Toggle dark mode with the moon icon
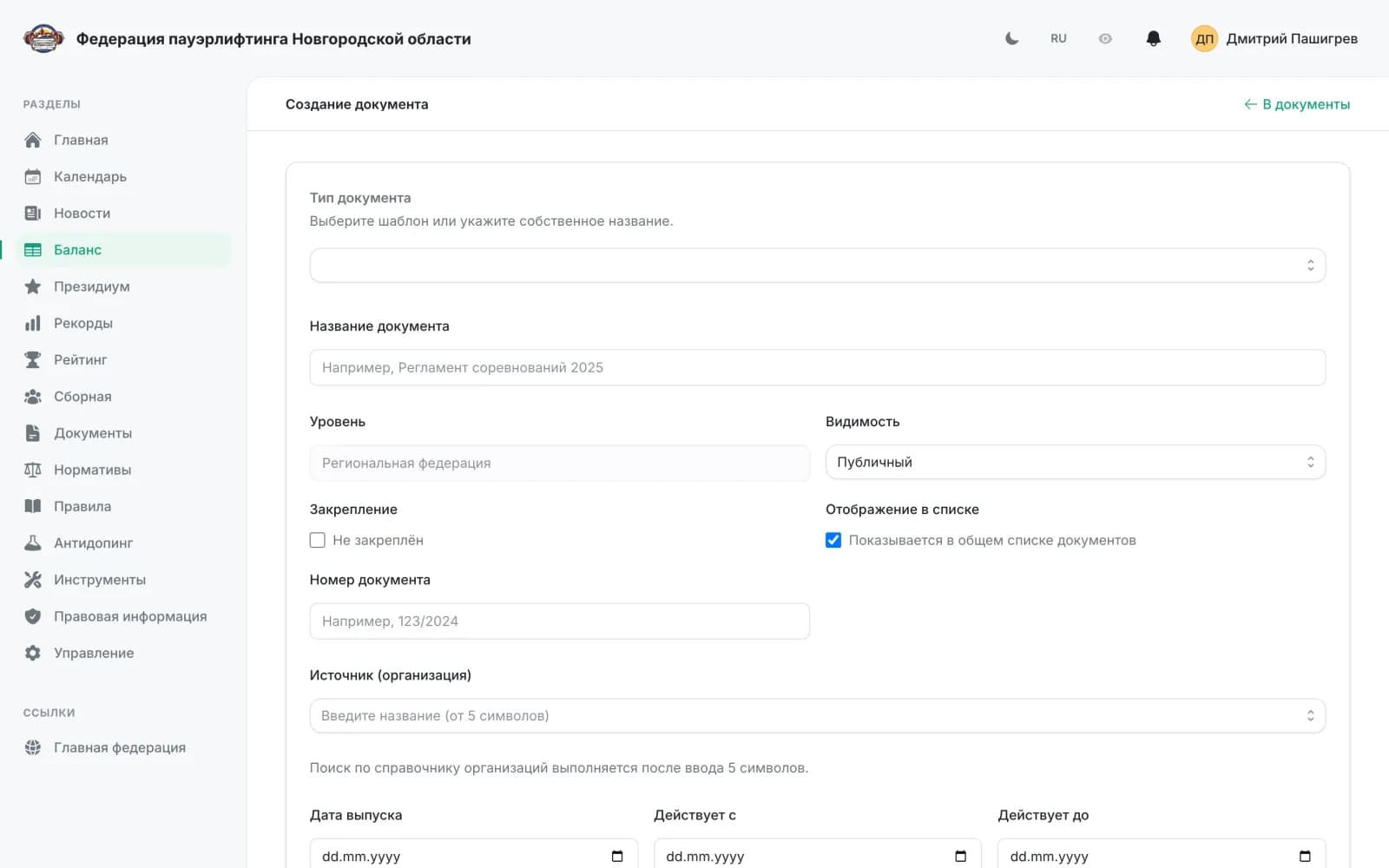 click(x=1011, y=39)
